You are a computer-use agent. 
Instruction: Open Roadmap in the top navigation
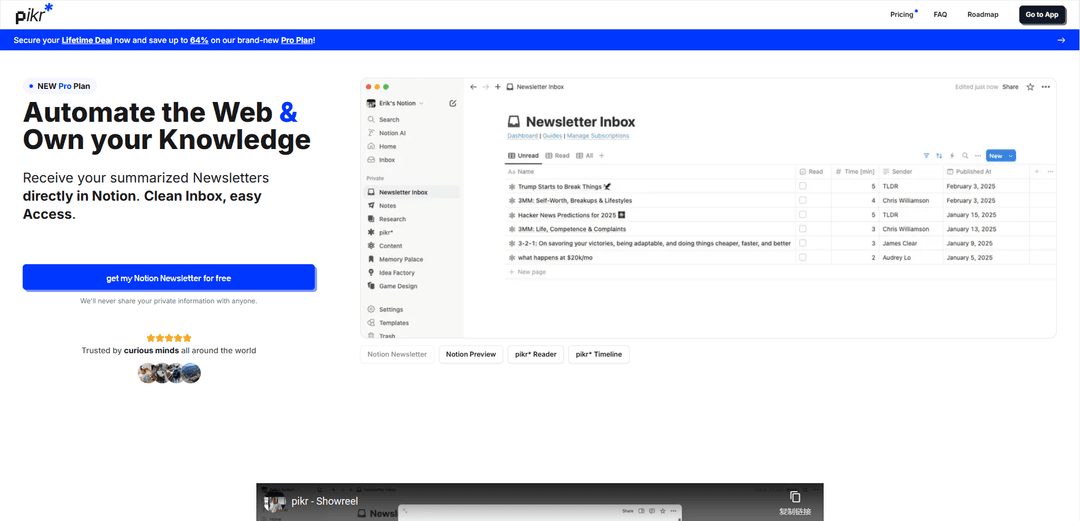point(983,14)
